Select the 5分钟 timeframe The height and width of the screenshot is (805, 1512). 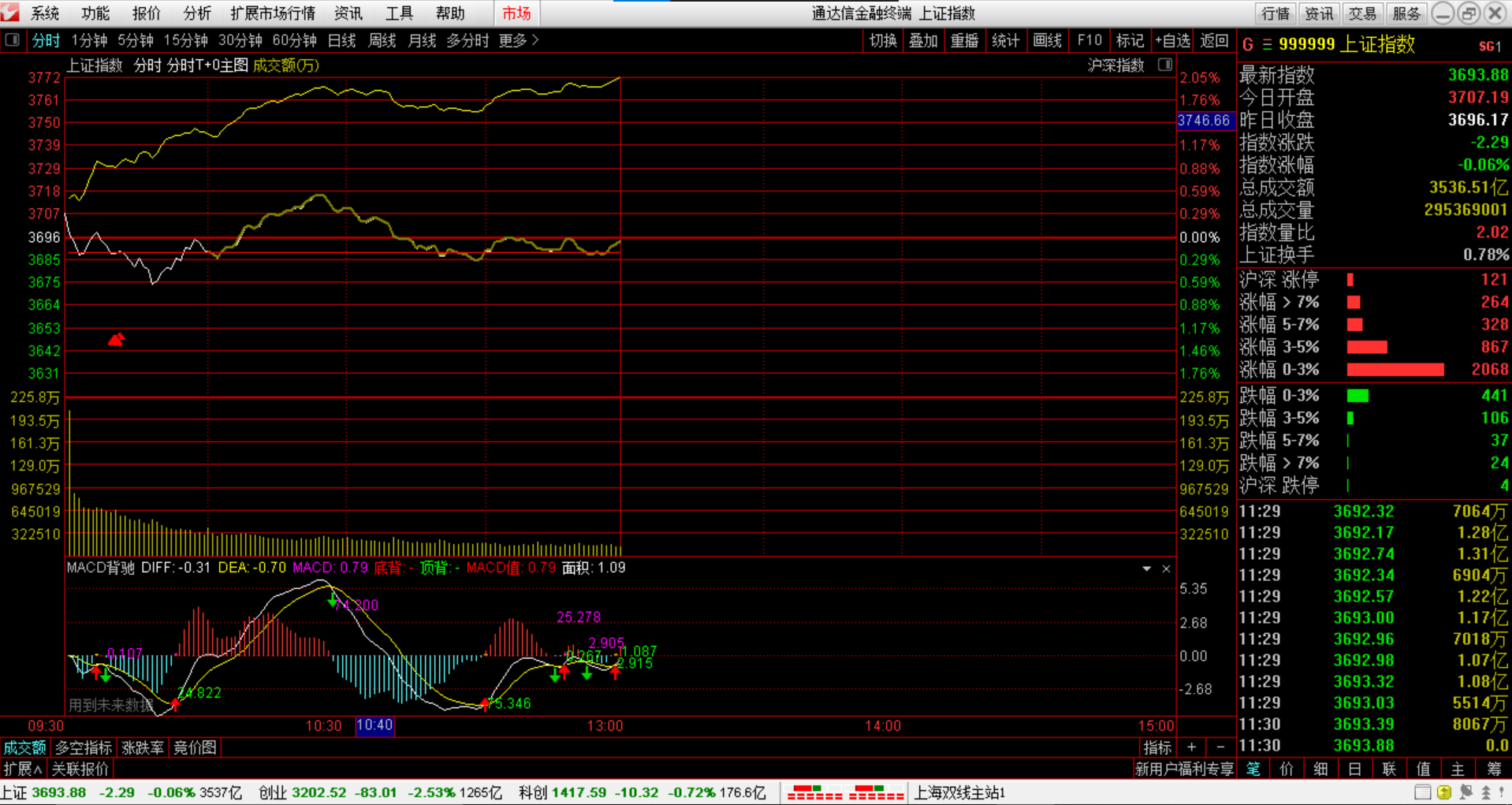[136, 40]
